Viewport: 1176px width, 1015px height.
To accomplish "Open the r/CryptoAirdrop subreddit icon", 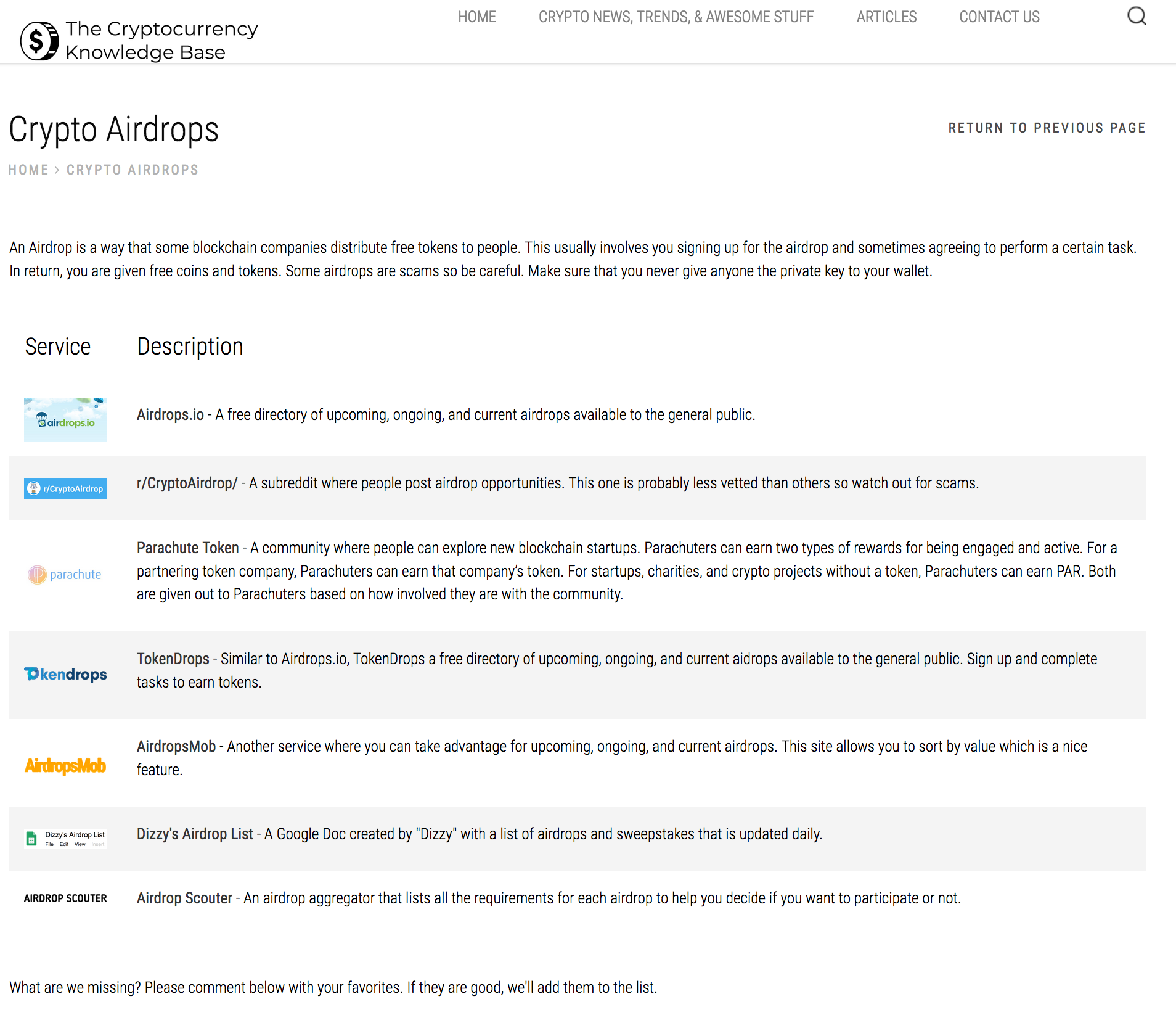I will coord(65,488).
